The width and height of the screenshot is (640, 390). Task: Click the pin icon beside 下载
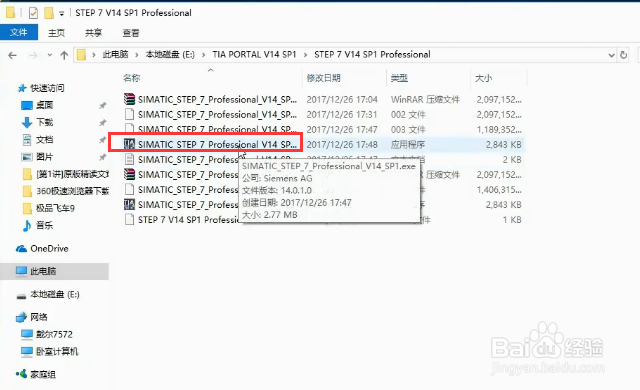pyautogui.click(x=102, y=123)
